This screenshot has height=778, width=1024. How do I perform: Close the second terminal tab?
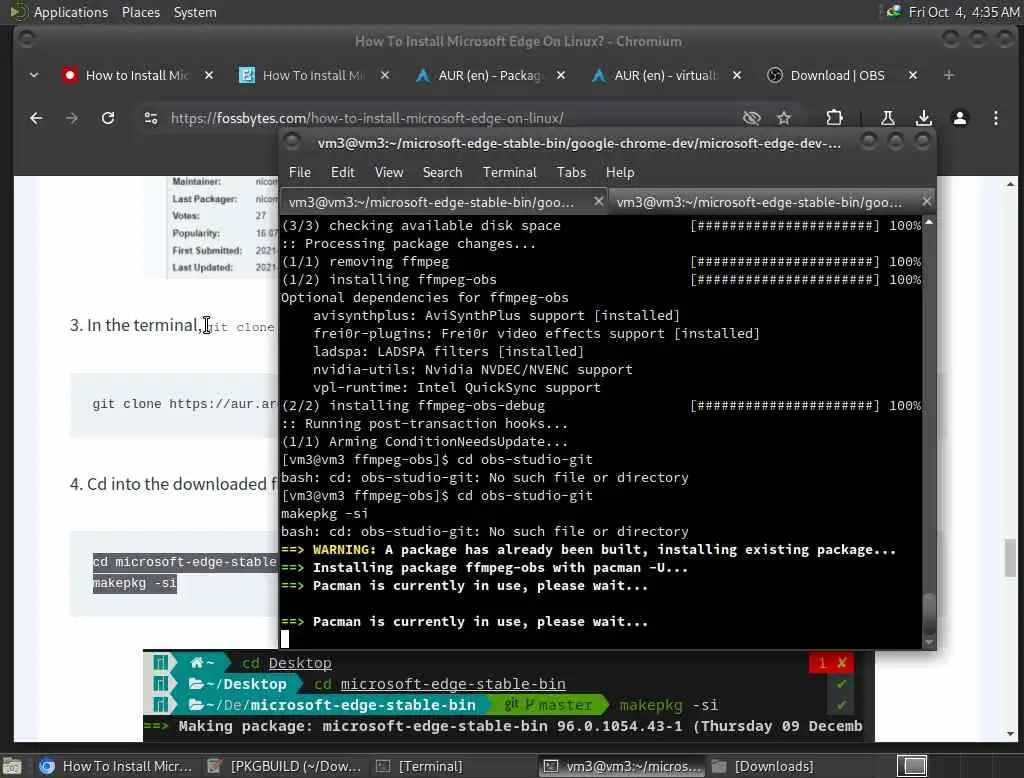click(x=926, y=202)
